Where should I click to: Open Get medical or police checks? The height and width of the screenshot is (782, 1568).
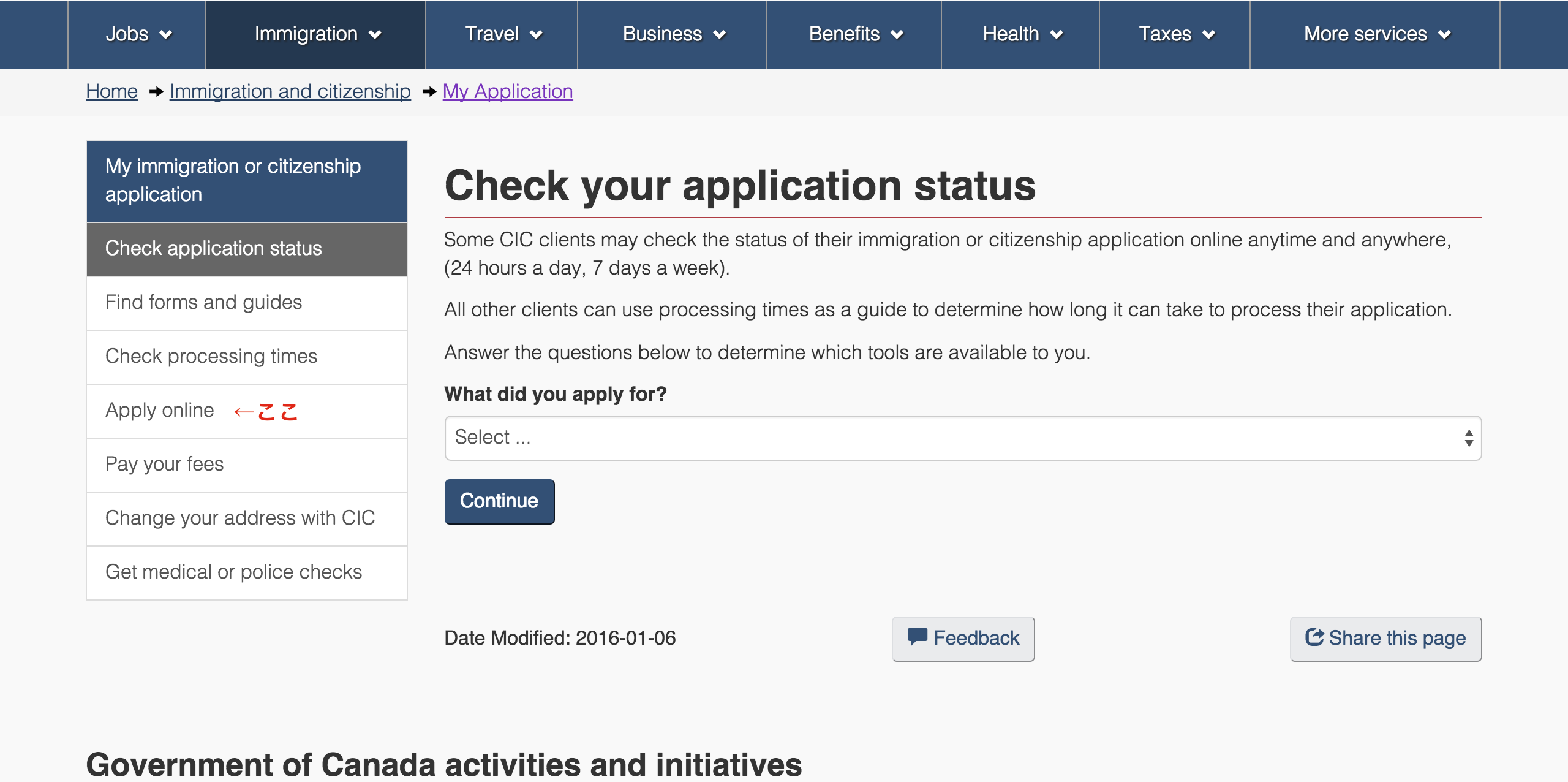coord(247,572)
